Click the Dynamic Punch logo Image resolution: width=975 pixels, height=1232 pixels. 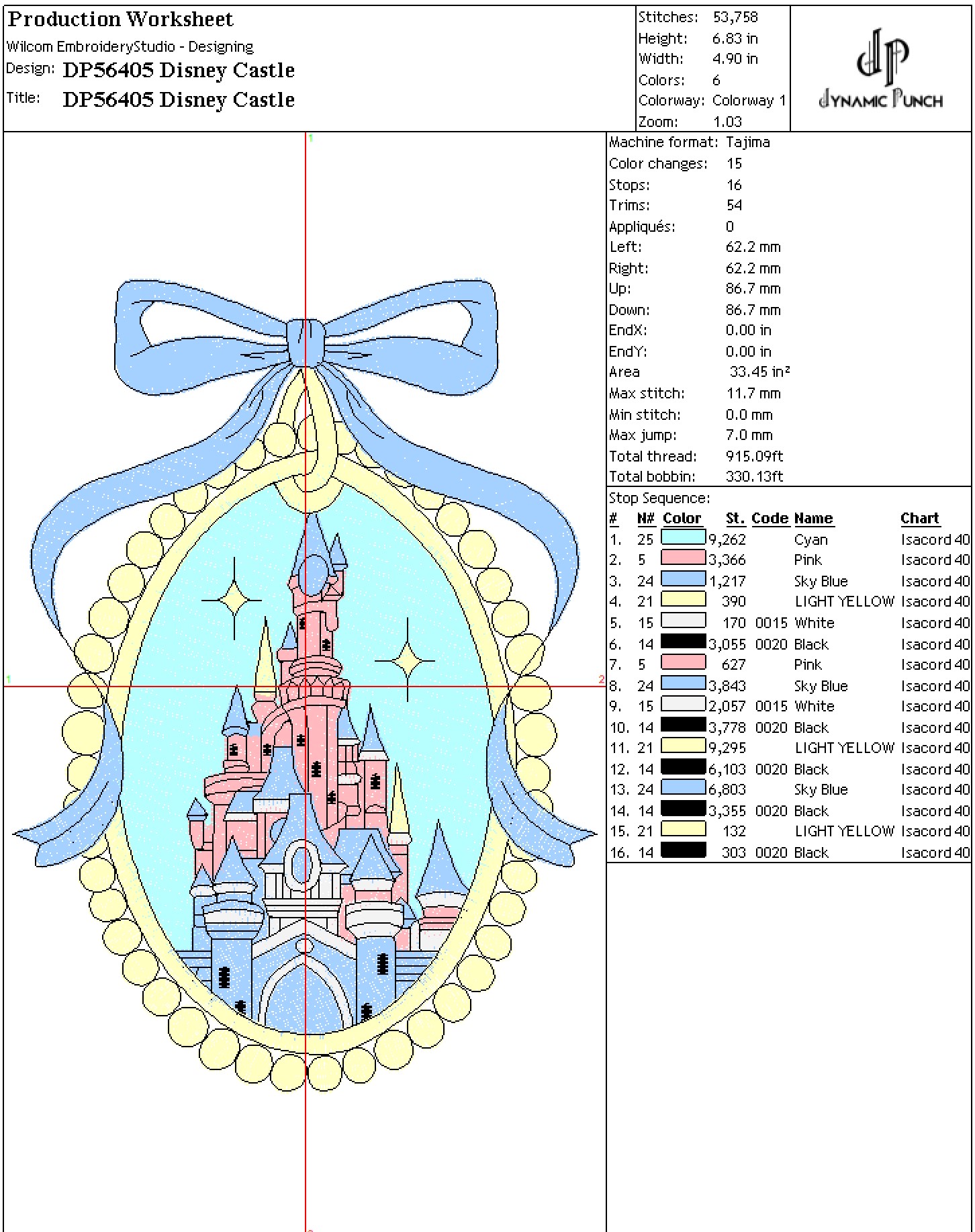pyautogui.click(x=880, y=69)
